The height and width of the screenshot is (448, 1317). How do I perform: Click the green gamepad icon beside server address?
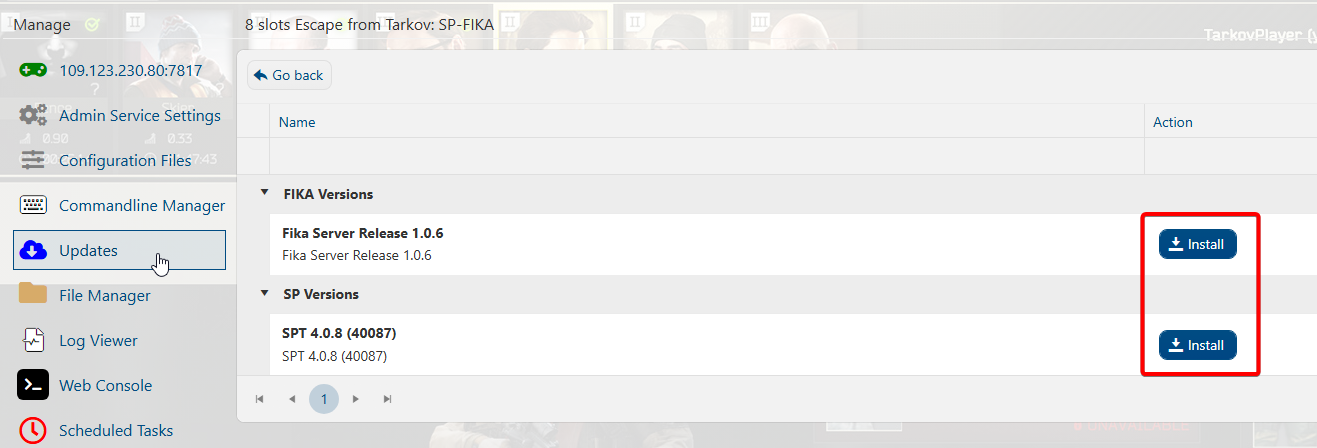point(33,71)
